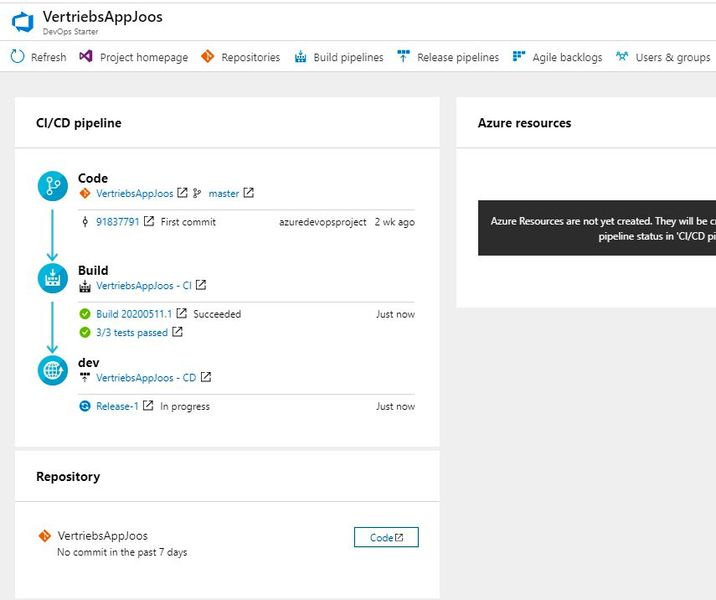Click blue in-progress icon for Release-1

(85, 406)
